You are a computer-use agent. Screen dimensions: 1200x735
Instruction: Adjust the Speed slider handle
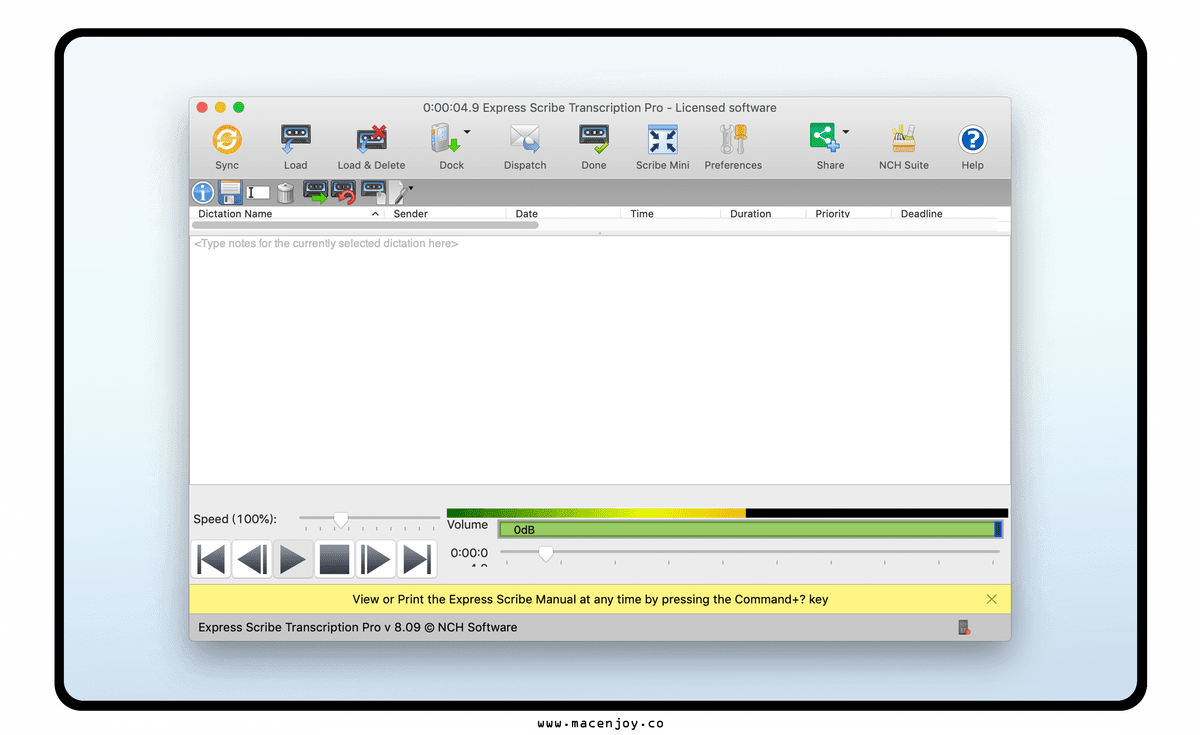tap(341, 520)
